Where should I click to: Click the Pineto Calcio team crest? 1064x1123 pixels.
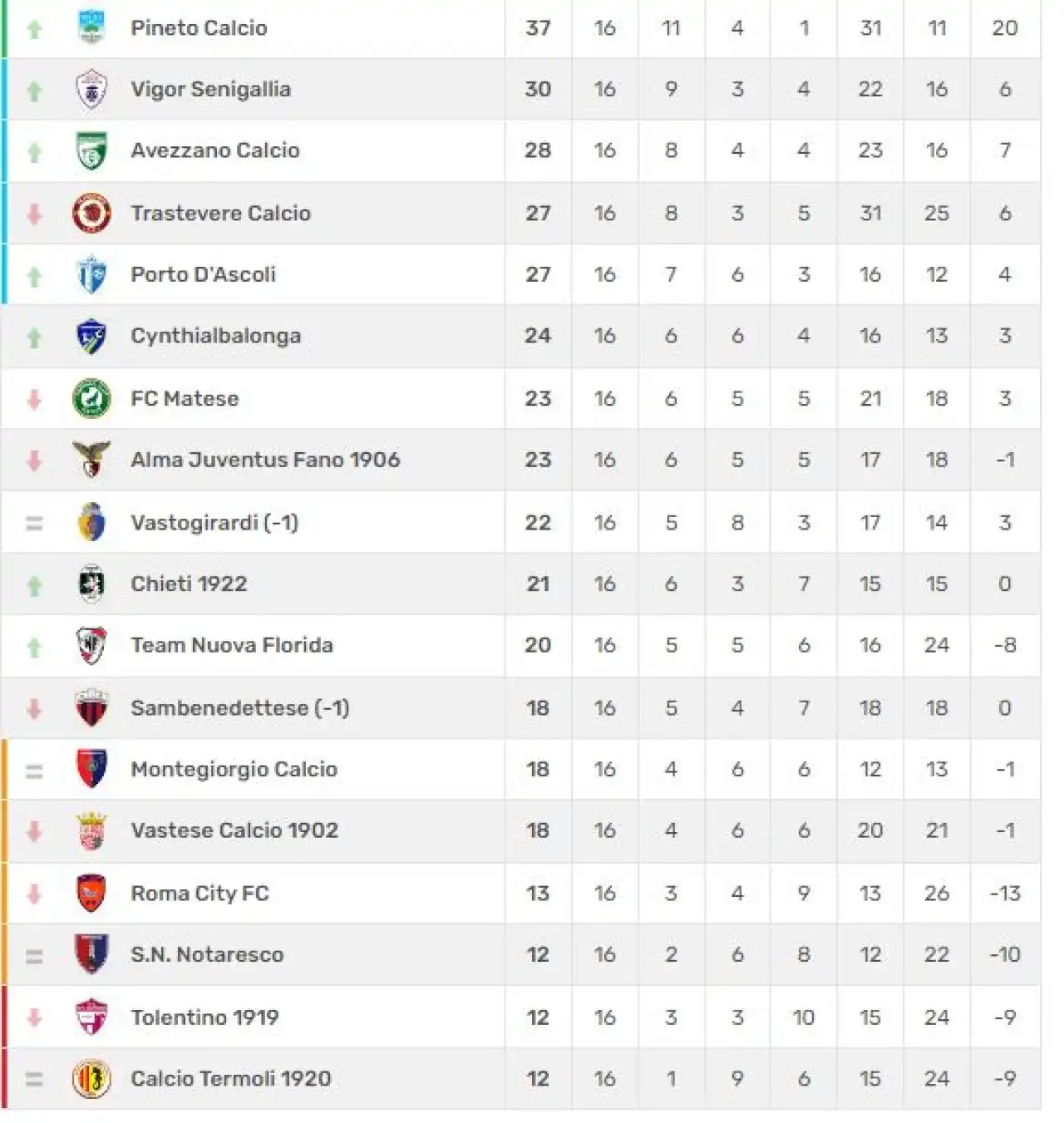pos(91,27)
